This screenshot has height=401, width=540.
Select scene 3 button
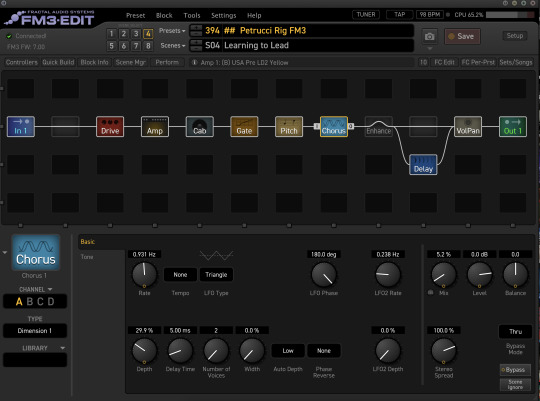[x=136, y=33]
